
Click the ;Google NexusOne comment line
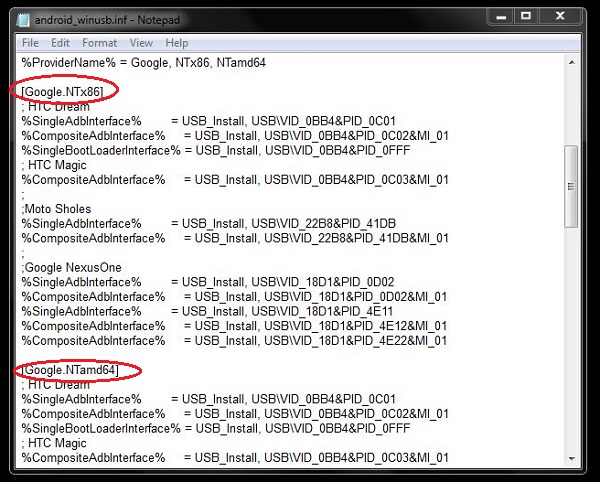72,267
